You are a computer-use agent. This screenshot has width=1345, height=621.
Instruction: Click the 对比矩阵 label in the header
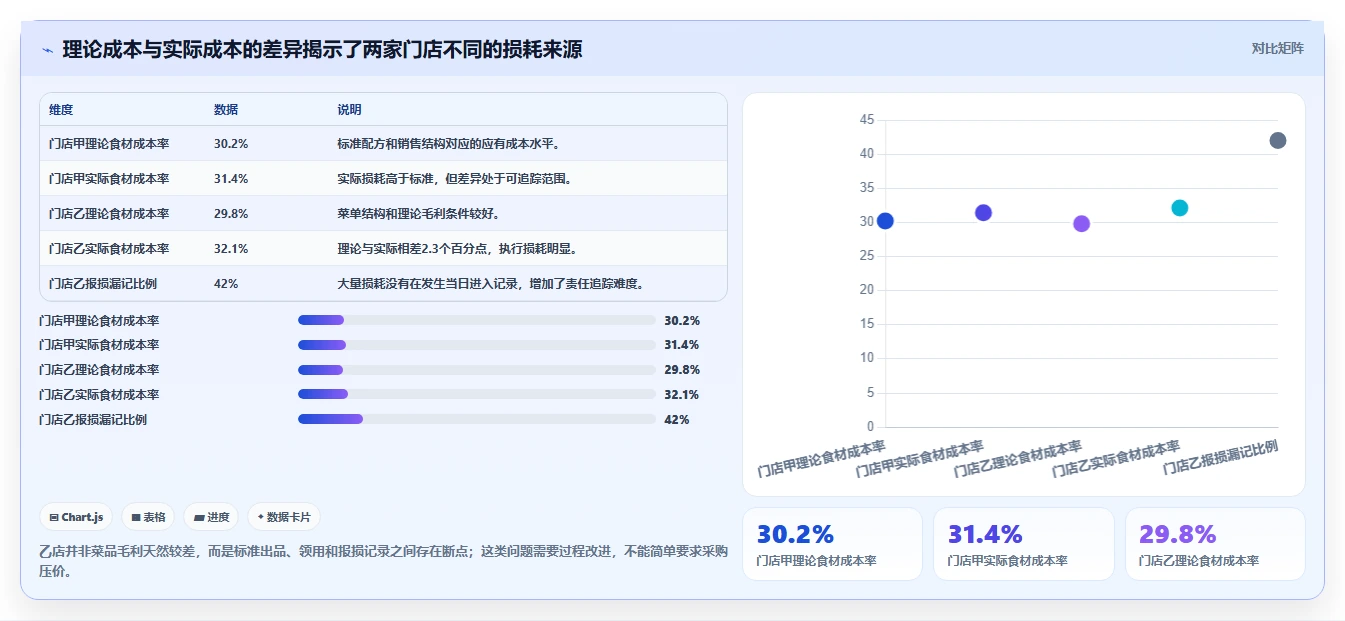pyautogui.click(x=1277, y=48)
